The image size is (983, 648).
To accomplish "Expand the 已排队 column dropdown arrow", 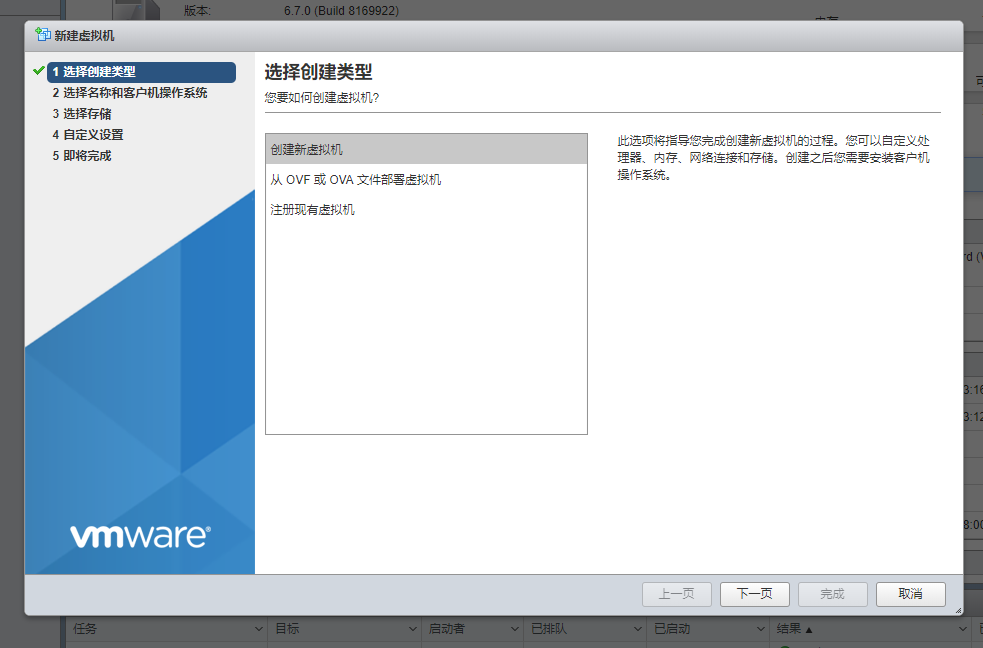I will coord(638,629).
